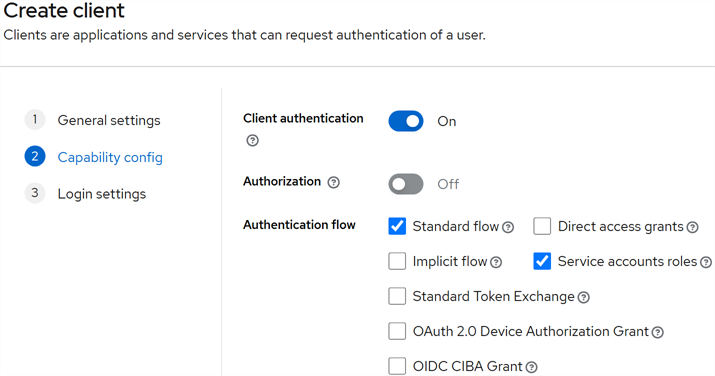Tick the Standard Token Exchange checkbox
The image size is (715, 376).
click(397, 296)
